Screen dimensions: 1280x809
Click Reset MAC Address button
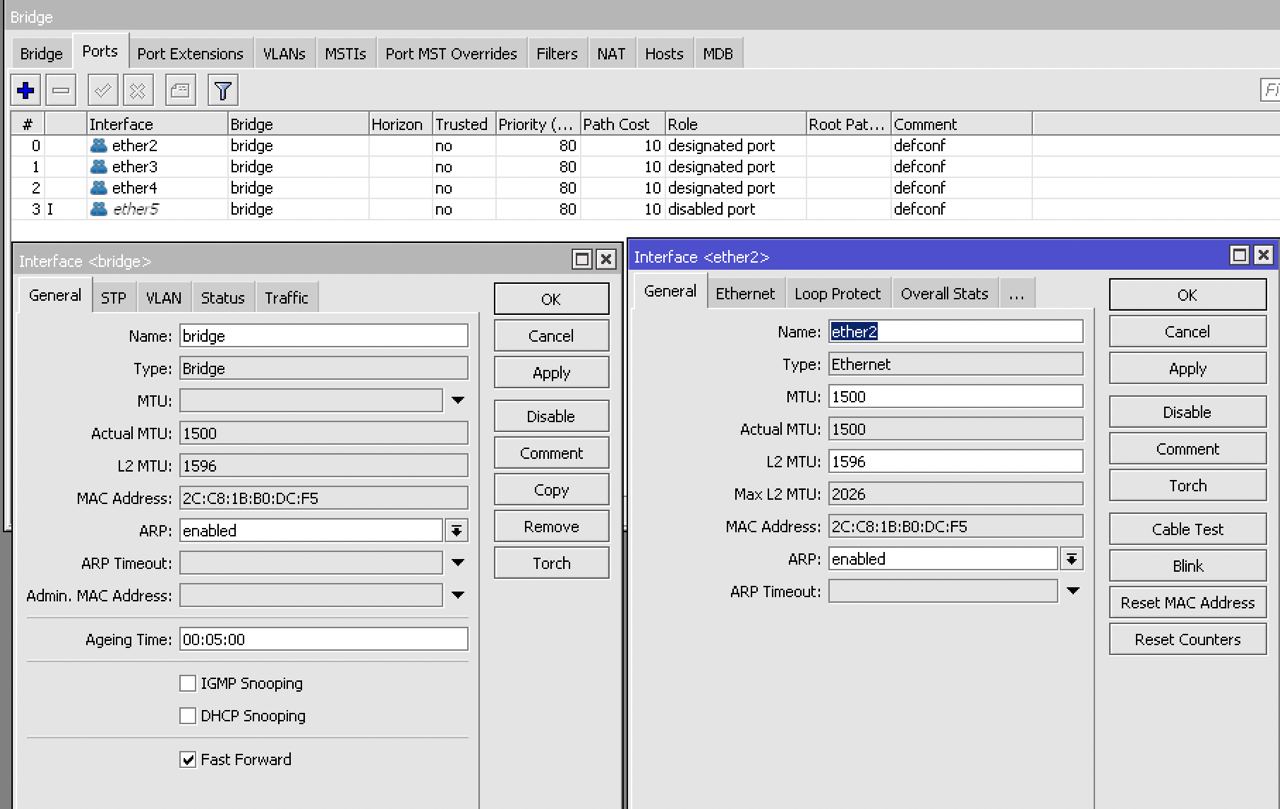point(1187,602)
